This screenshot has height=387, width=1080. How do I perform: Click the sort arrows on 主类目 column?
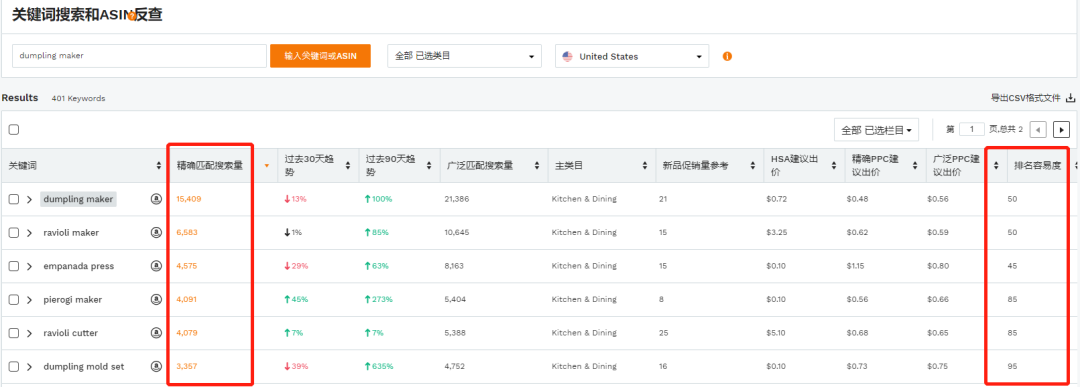click(645, 166)
